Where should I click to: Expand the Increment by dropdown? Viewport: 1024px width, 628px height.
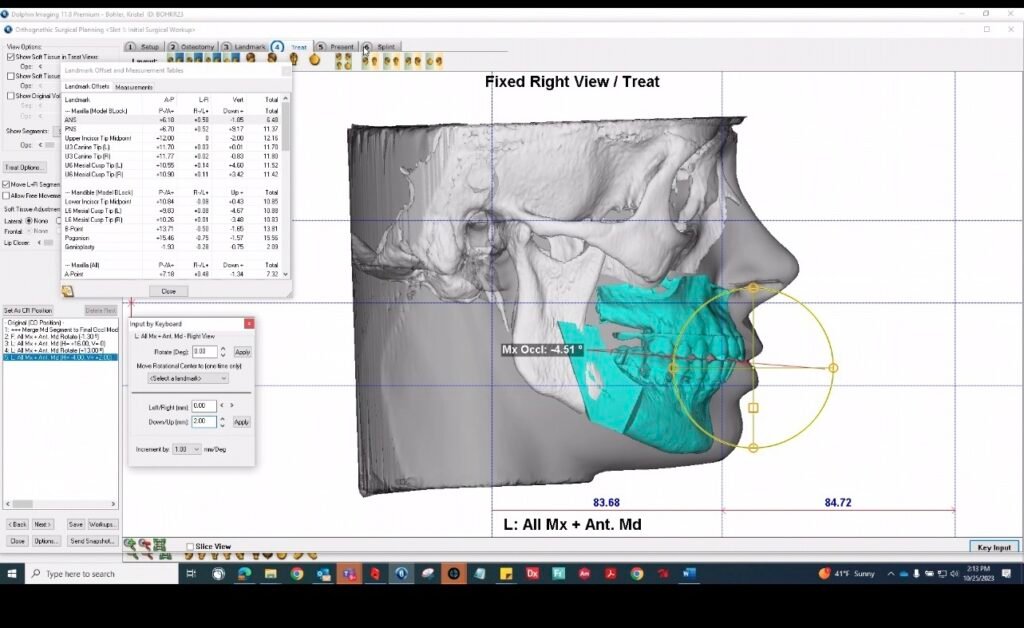point(186,450)
